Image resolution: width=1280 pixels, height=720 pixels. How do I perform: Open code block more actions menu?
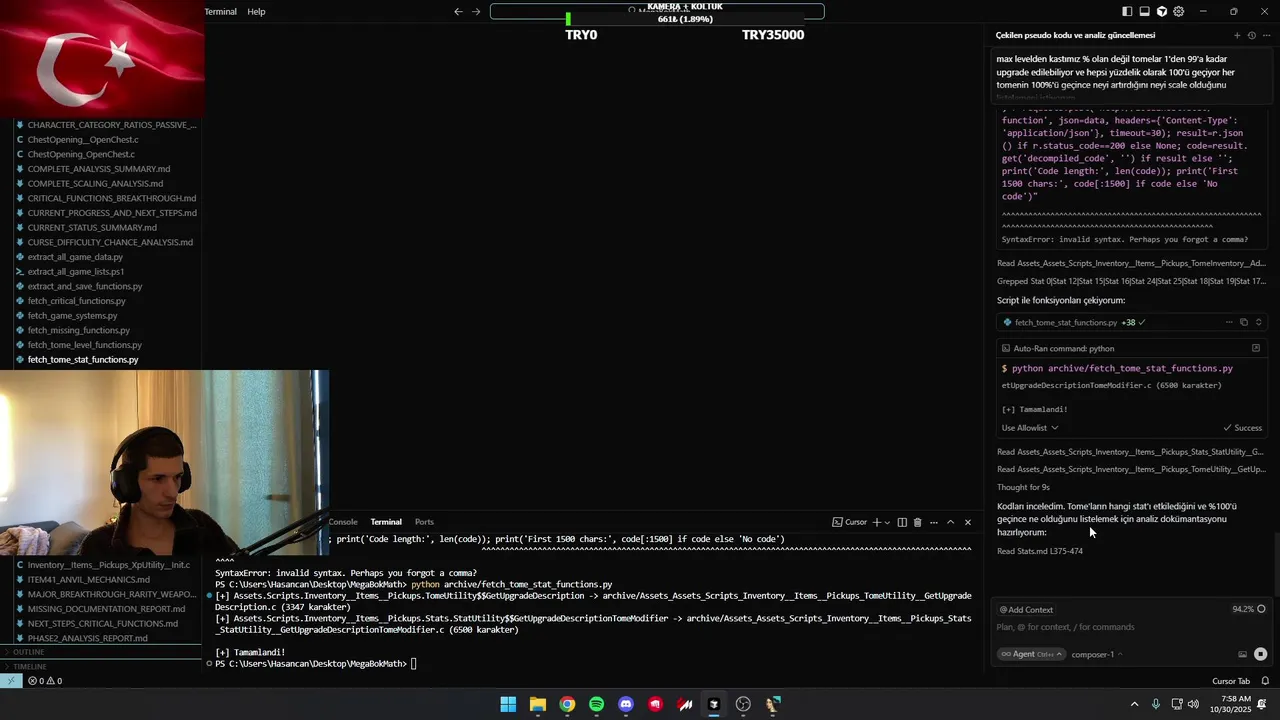tap(1229, 322)
